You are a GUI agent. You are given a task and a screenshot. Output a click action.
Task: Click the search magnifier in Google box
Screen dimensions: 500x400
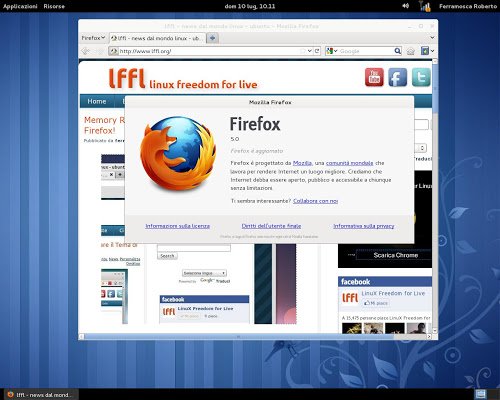[397, 51]
